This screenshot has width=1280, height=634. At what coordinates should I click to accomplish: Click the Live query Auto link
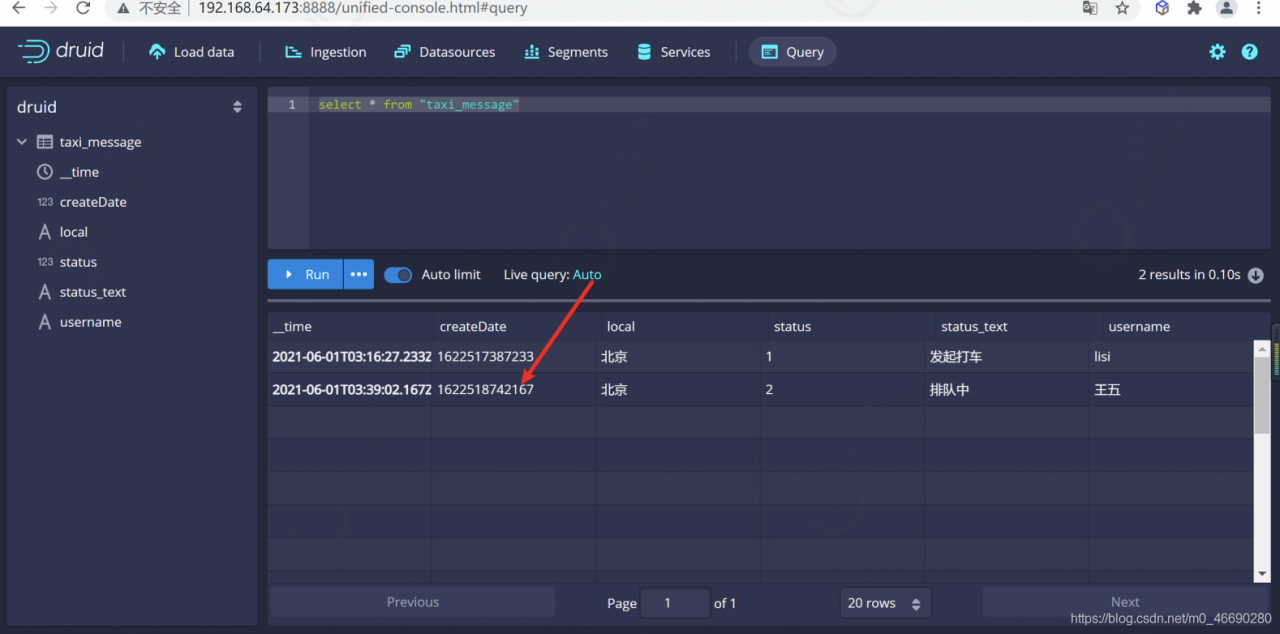[587, 275]
